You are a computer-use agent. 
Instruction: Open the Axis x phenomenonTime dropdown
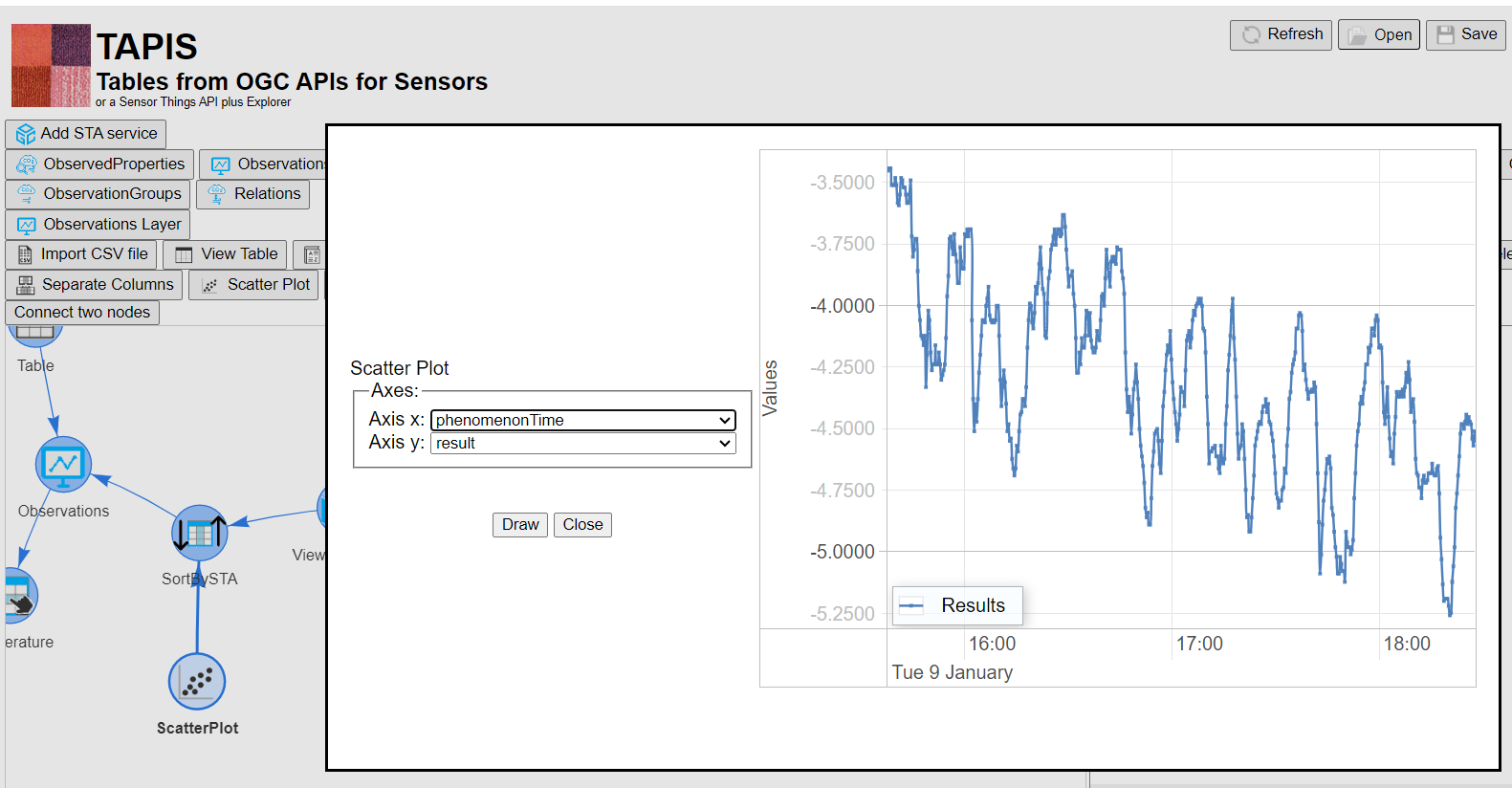pyautogui.click(x=583, y=420)
